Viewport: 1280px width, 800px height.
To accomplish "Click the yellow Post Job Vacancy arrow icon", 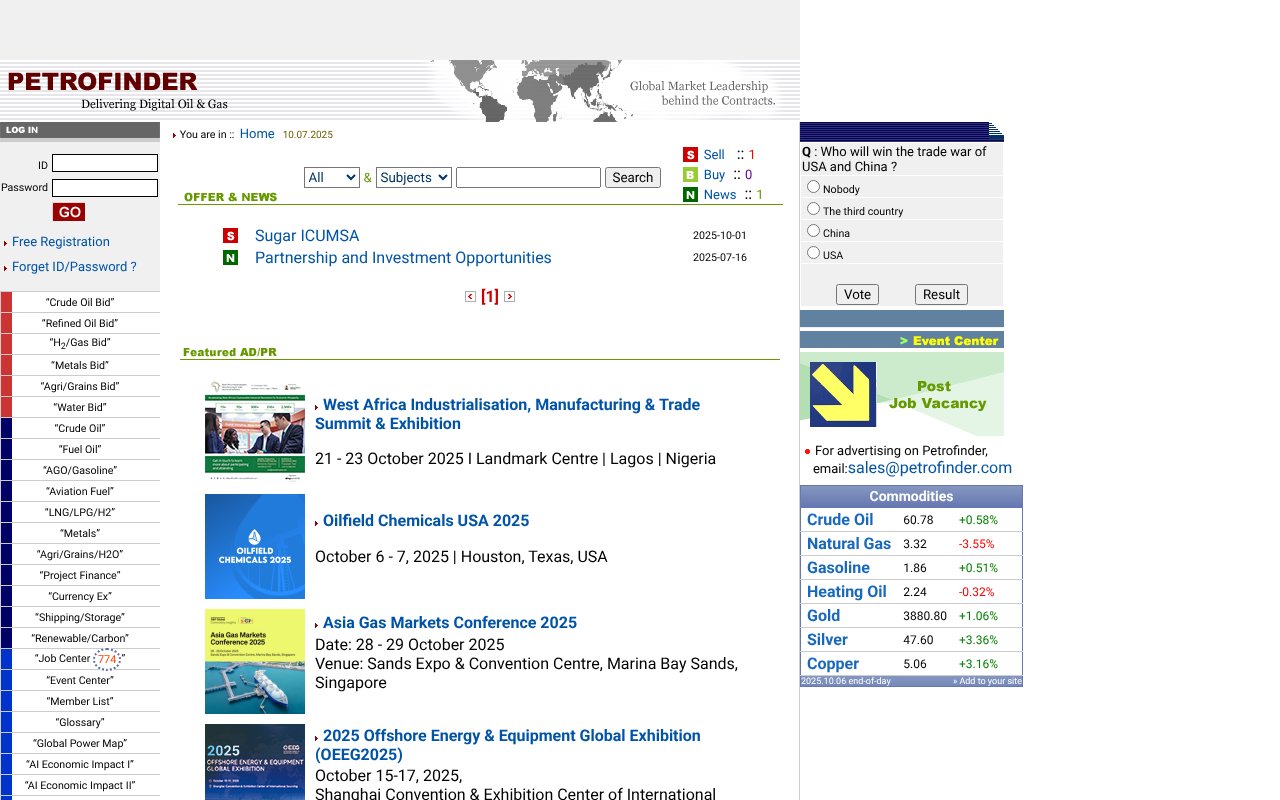I will point(842,392).
